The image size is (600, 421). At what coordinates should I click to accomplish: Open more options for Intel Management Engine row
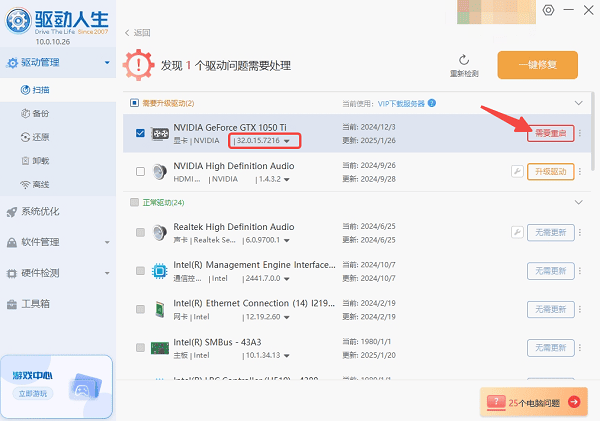580,271
